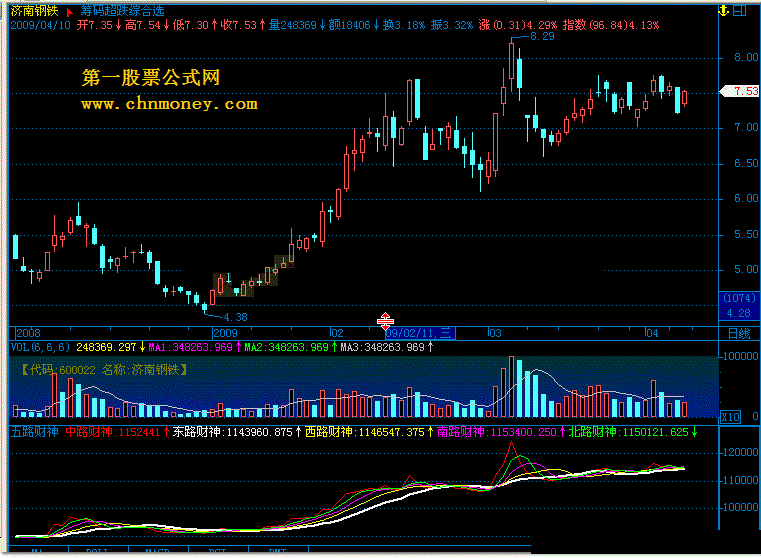The height and width of the screenshot is (558, 761).
Task: Click the 6.50 price axis label
Action: click(x=746, y=164)
